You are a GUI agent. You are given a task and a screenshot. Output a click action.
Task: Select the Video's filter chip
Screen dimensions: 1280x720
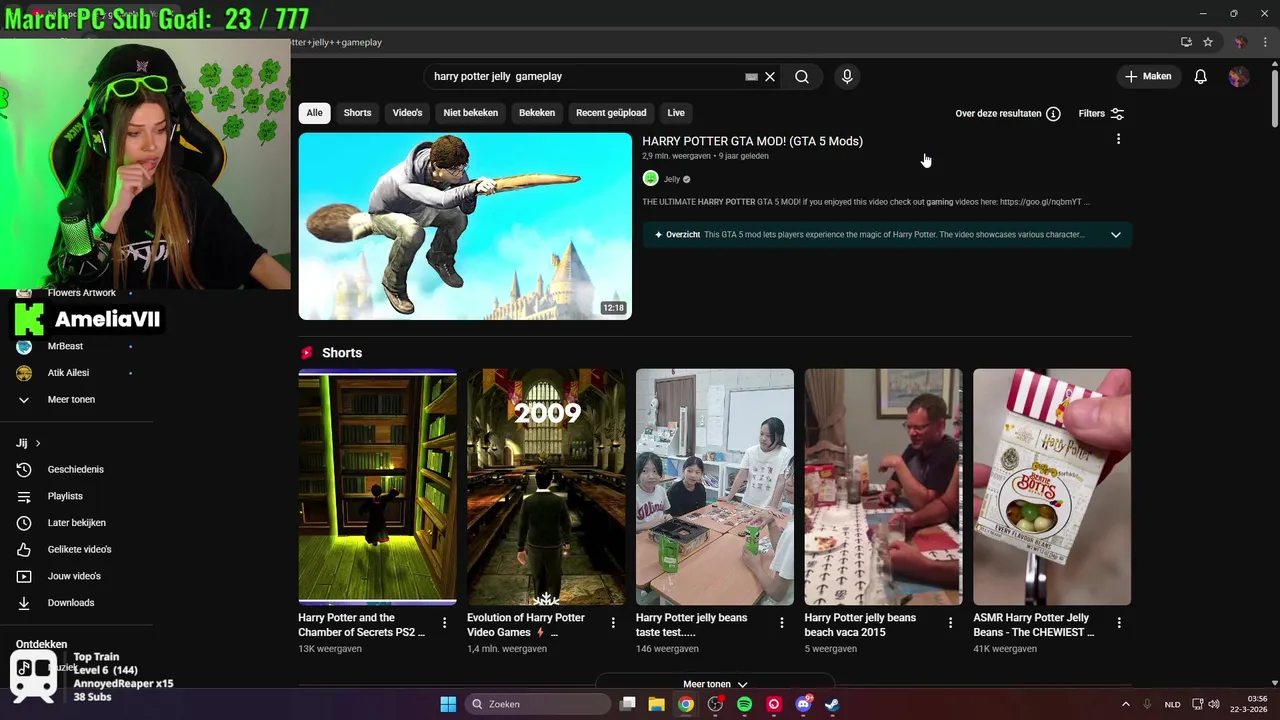tap(407, 113)
